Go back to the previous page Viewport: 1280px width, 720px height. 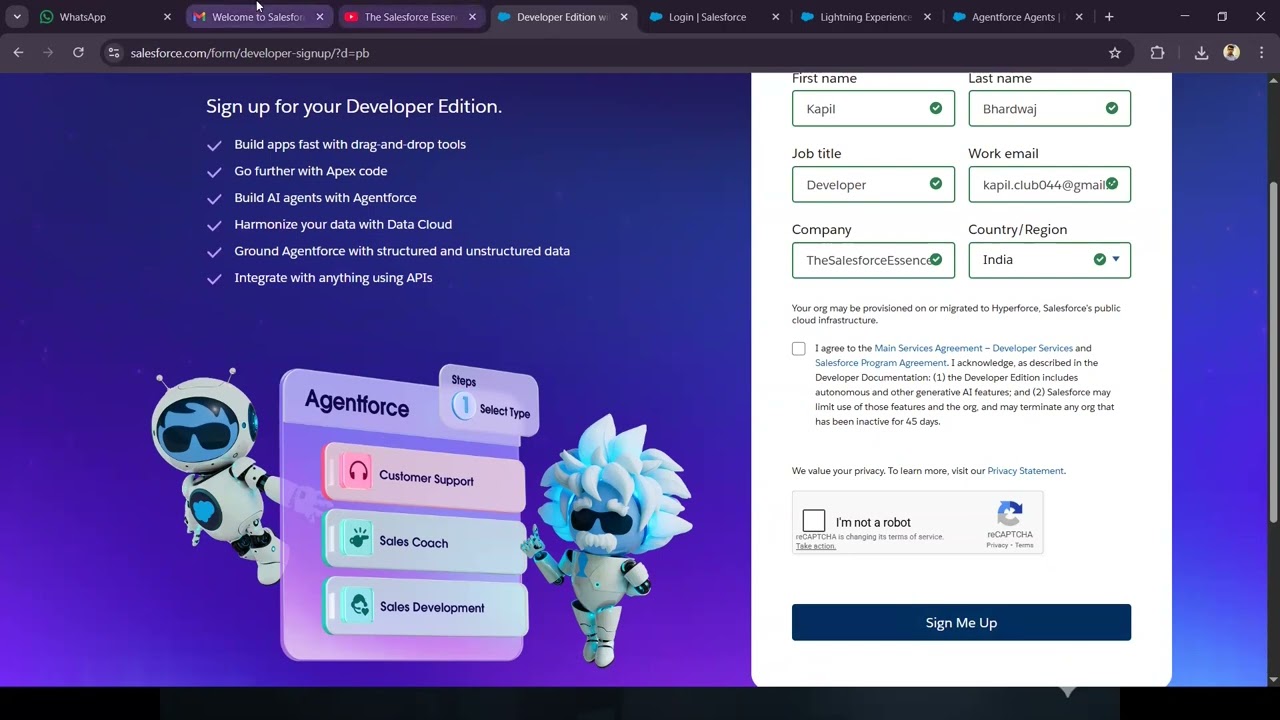pyautogui.click(x=18, y=53)
